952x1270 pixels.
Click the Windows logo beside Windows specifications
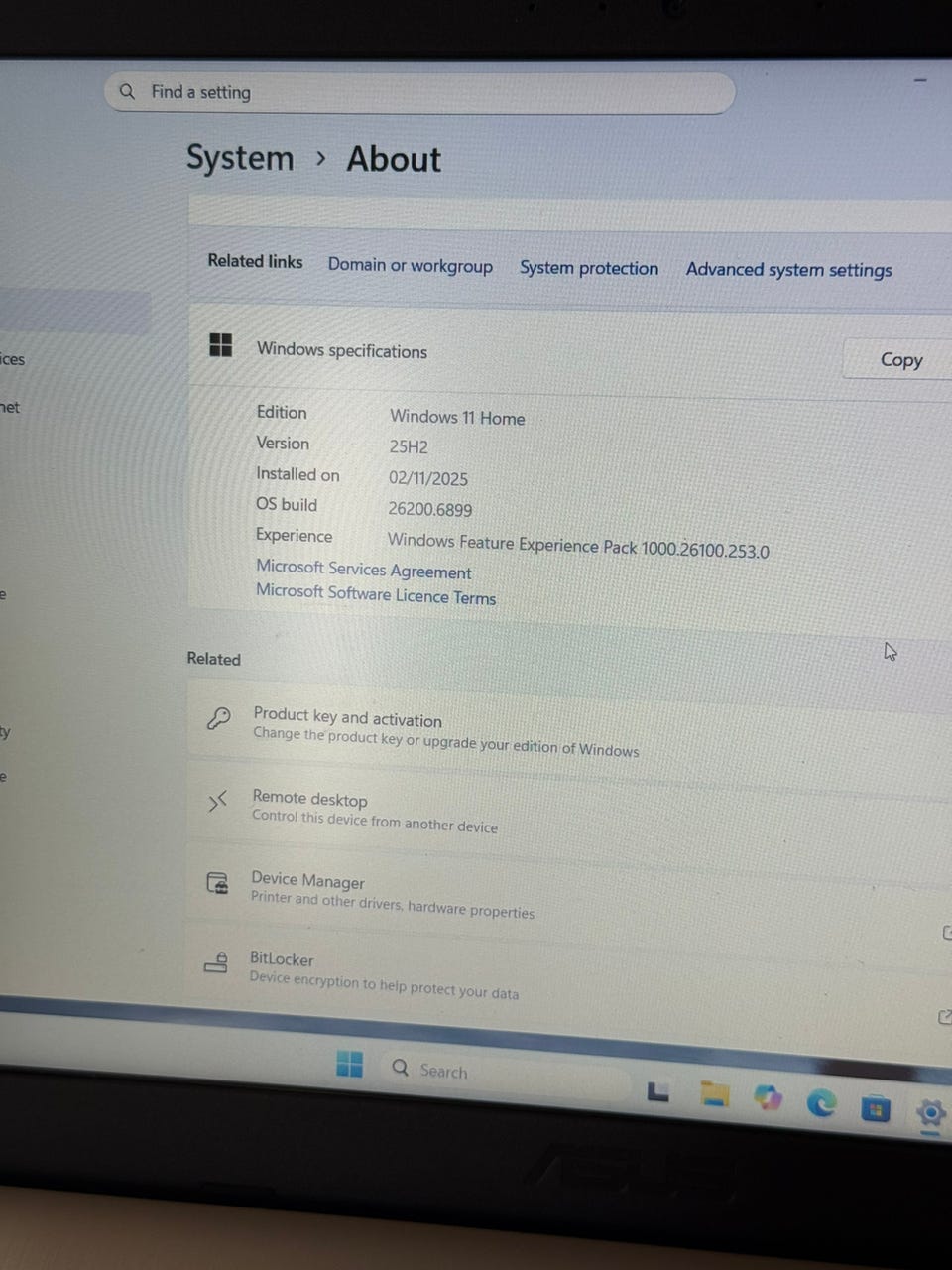click(x=221, y=345)
